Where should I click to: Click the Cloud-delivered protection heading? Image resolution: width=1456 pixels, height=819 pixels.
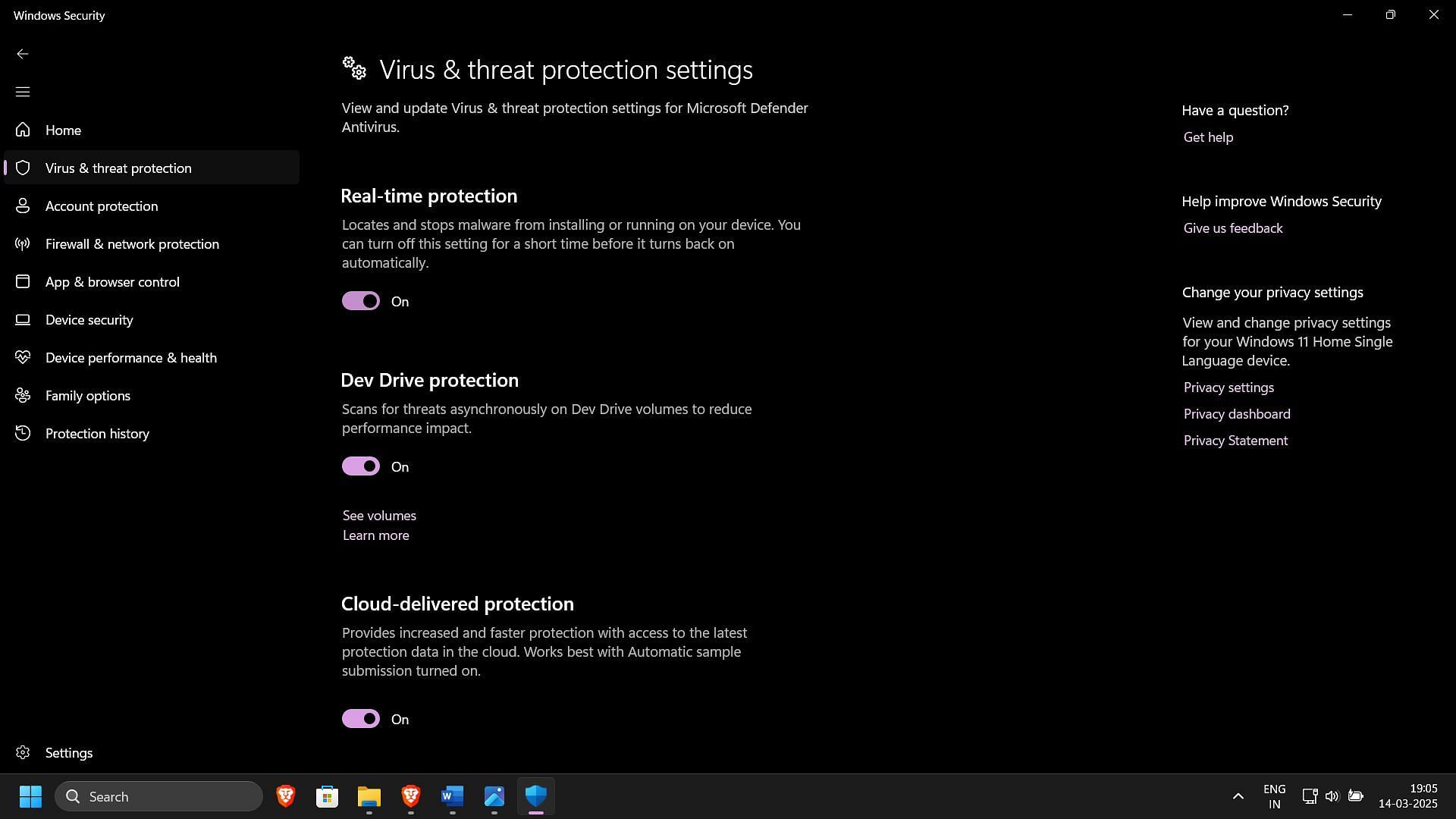(x=457, y=604)
